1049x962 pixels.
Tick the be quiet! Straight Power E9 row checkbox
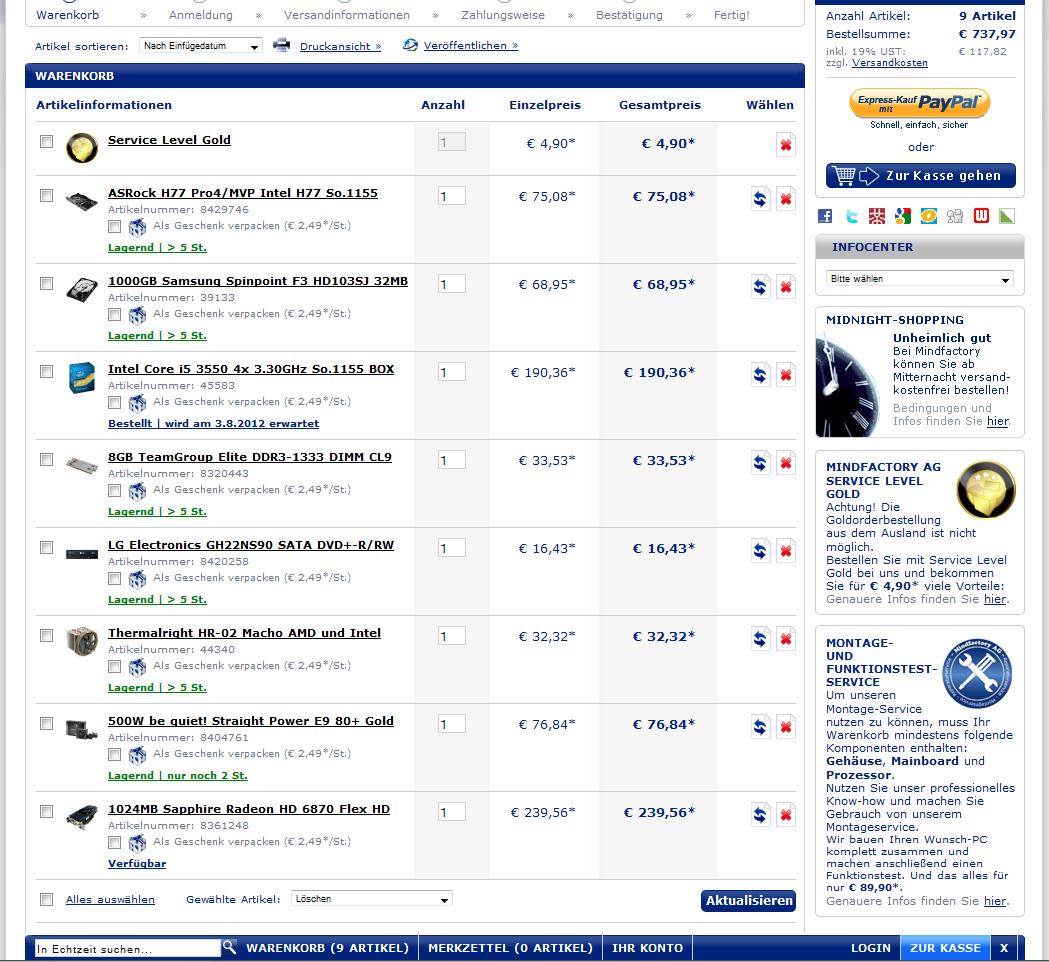[x=46, y=723]
